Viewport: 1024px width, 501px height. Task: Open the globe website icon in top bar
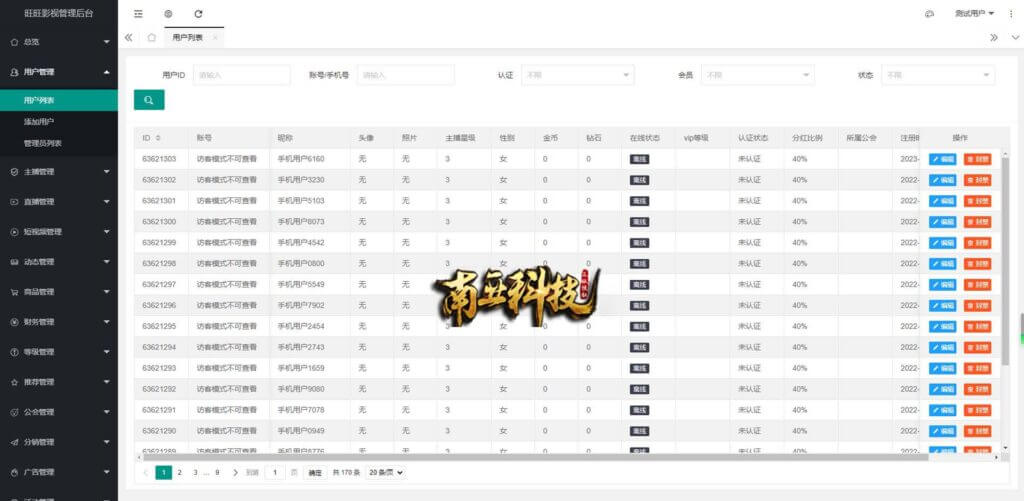tap(168, 14)
